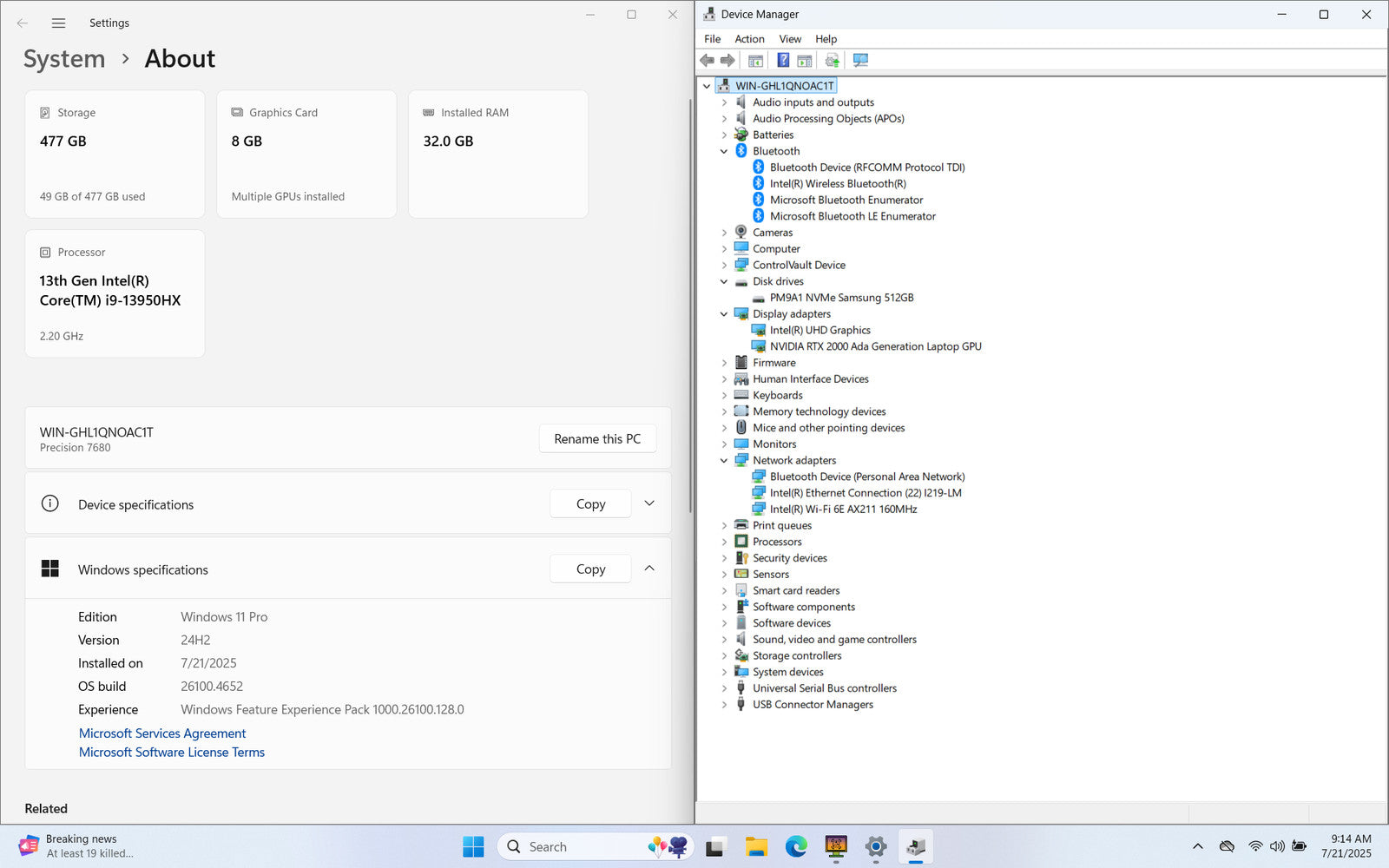The image size is (1389, 868).
Task: Select PM9A1 NVMe Samsung 512GB disk
Action: coord(841,298)
